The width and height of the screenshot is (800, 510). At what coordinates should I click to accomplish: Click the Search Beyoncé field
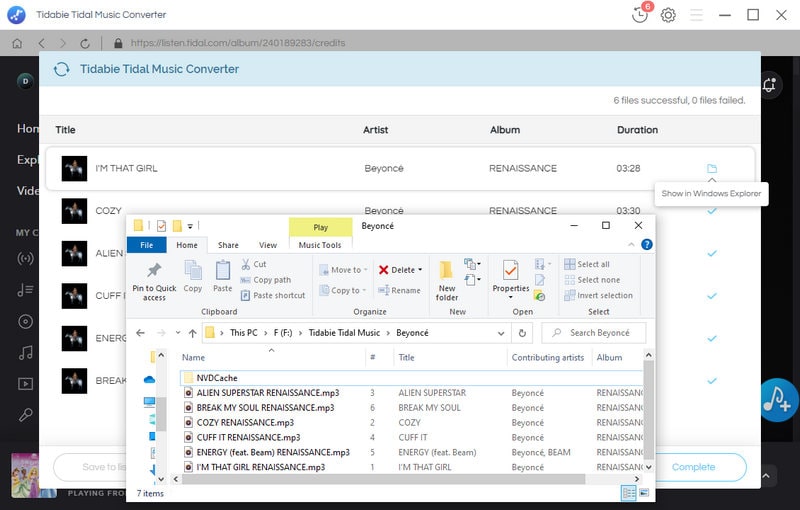(593, 333)
